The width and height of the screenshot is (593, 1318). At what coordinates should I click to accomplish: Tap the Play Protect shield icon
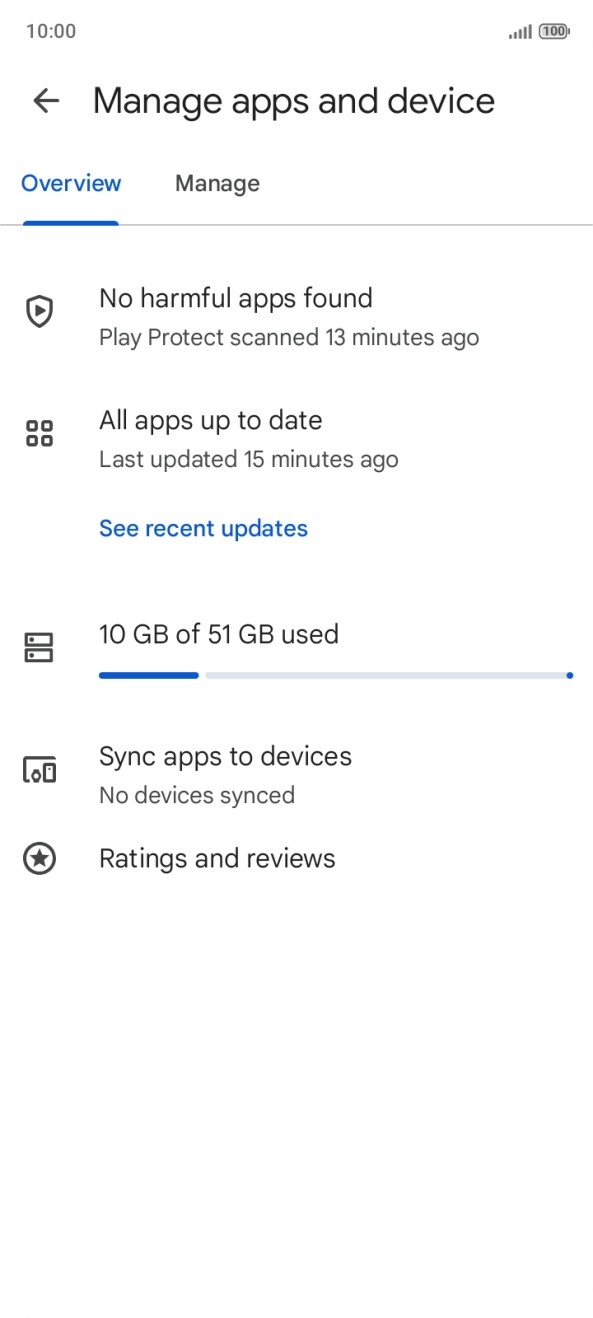[x=39, y=312]
